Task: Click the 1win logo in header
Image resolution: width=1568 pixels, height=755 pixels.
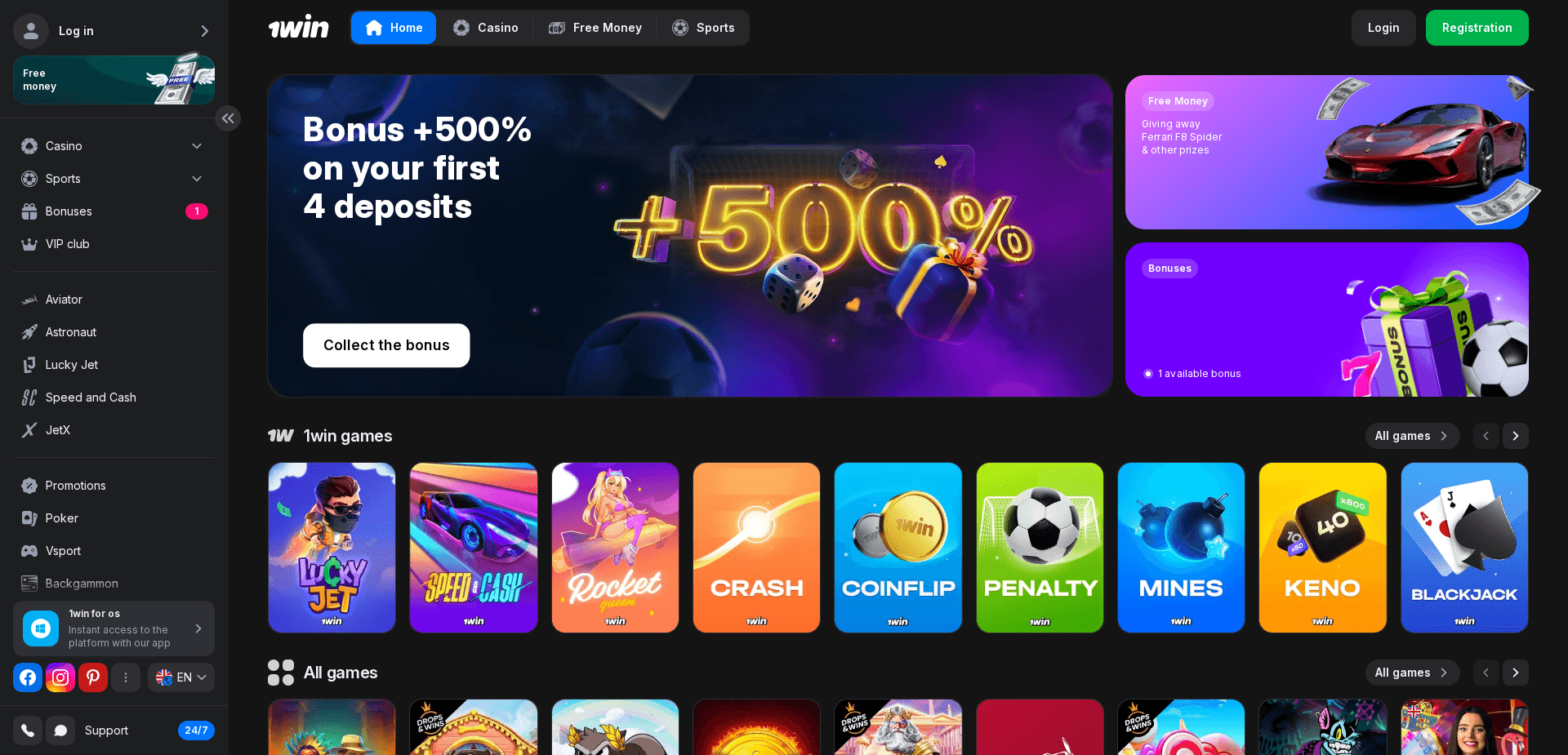Action: 299,28
